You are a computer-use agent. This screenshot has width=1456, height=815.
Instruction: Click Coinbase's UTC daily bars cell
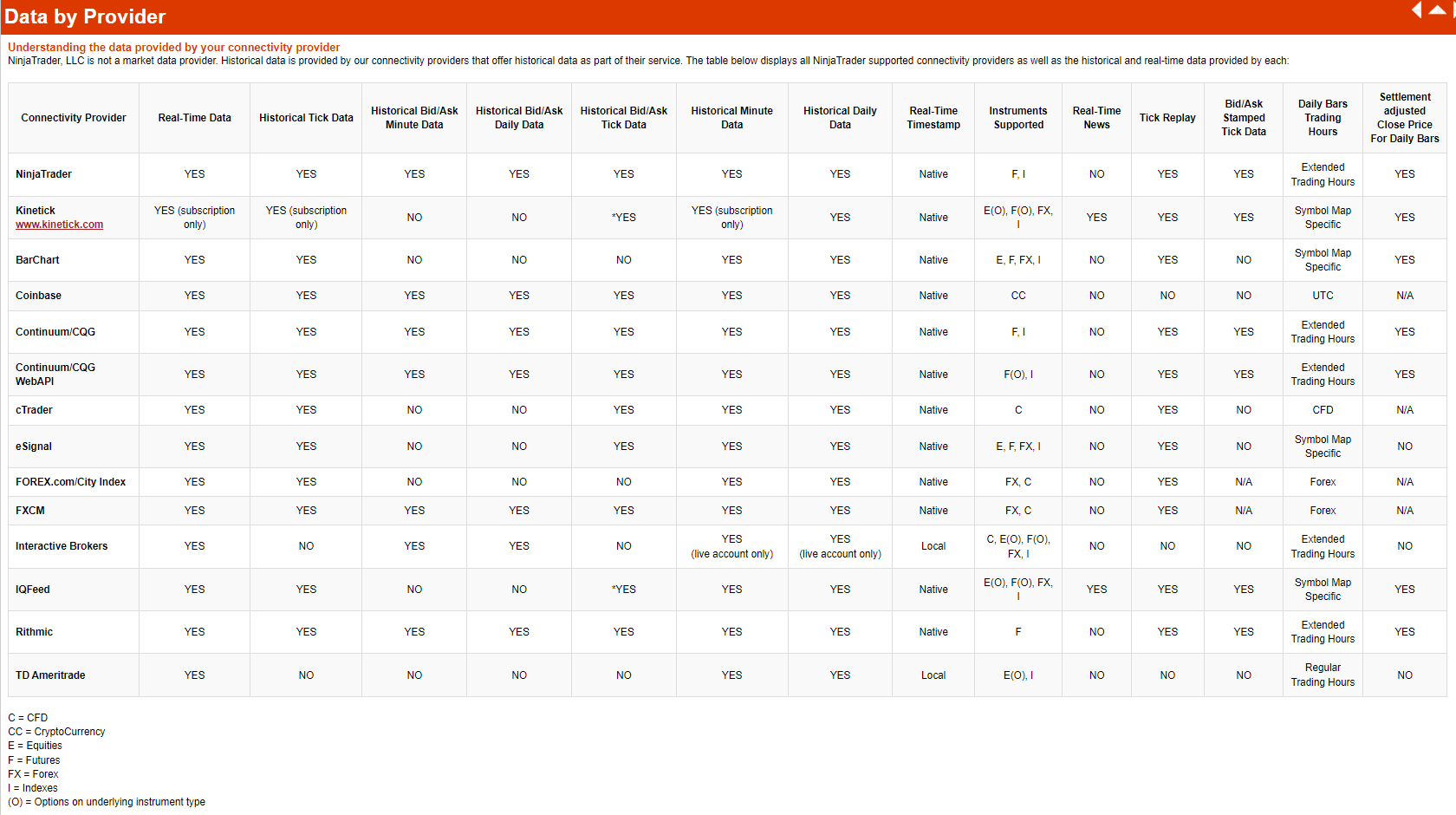[x=1323, y=296]
